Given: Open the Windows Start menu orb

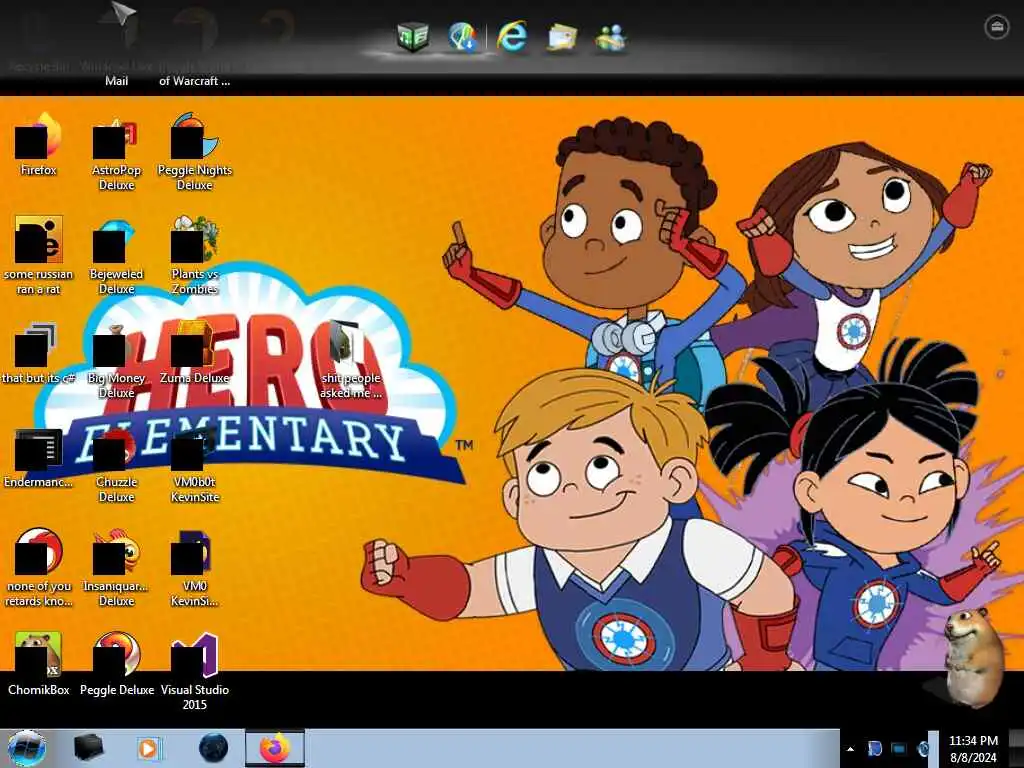Looking at the screenshot, I should 27,748.
